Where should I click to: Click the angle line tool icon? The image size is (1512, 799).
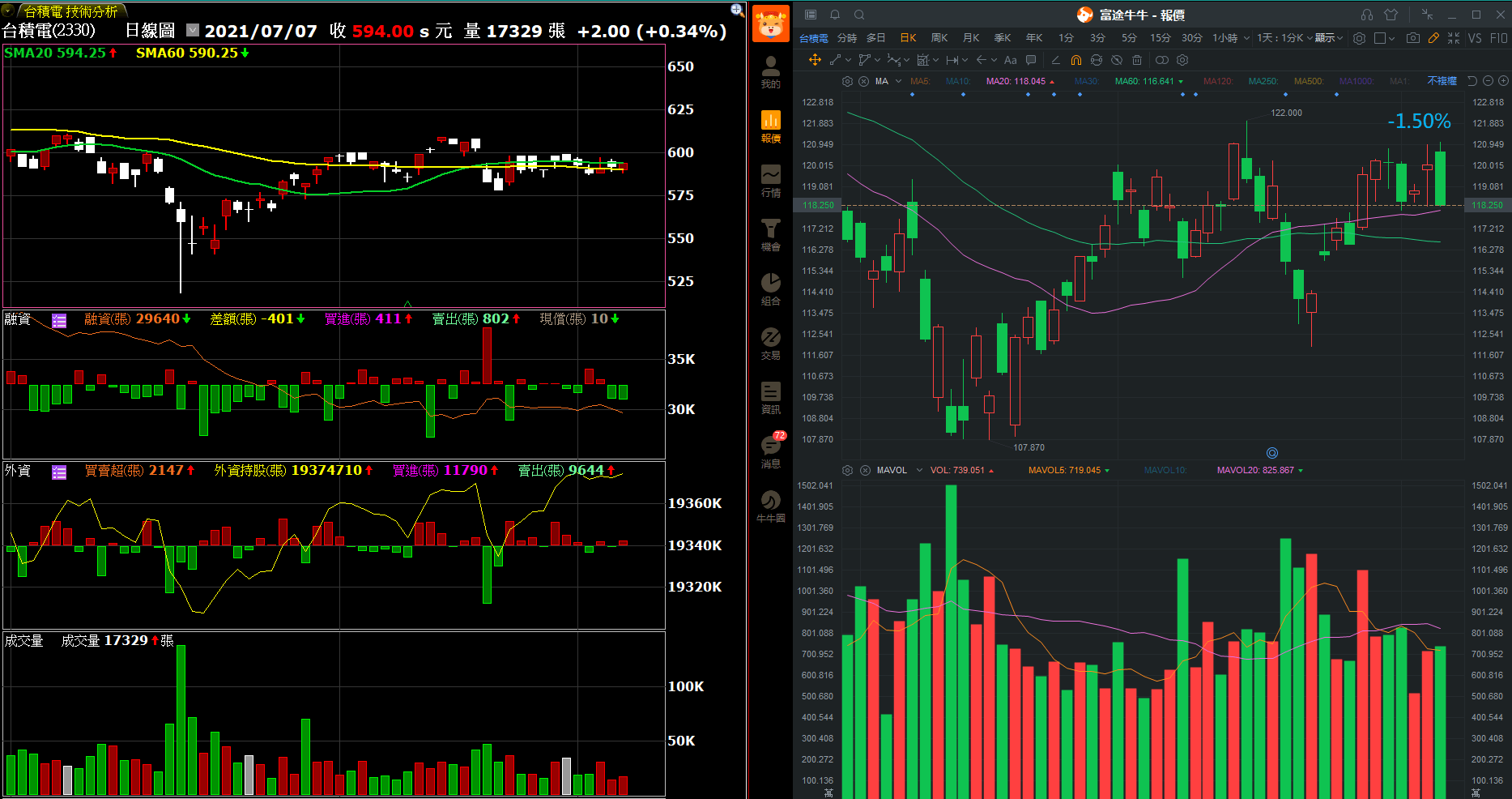click(1055, 60)
